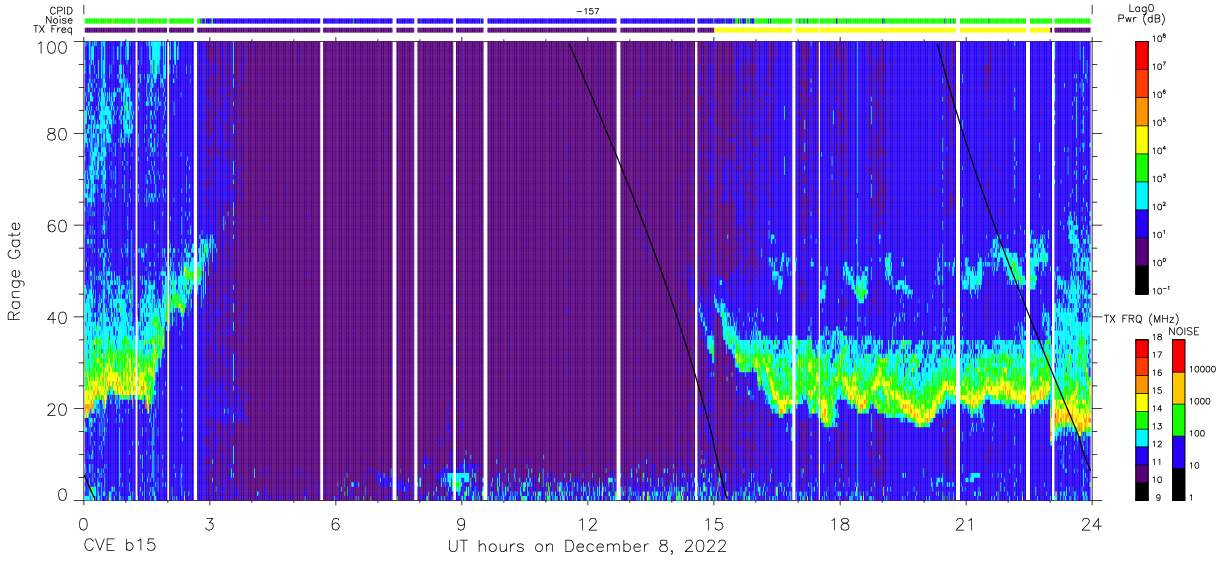Click x-axis tick label '3'
This screenshot has height=567, width=1228.
click(209, 524)
